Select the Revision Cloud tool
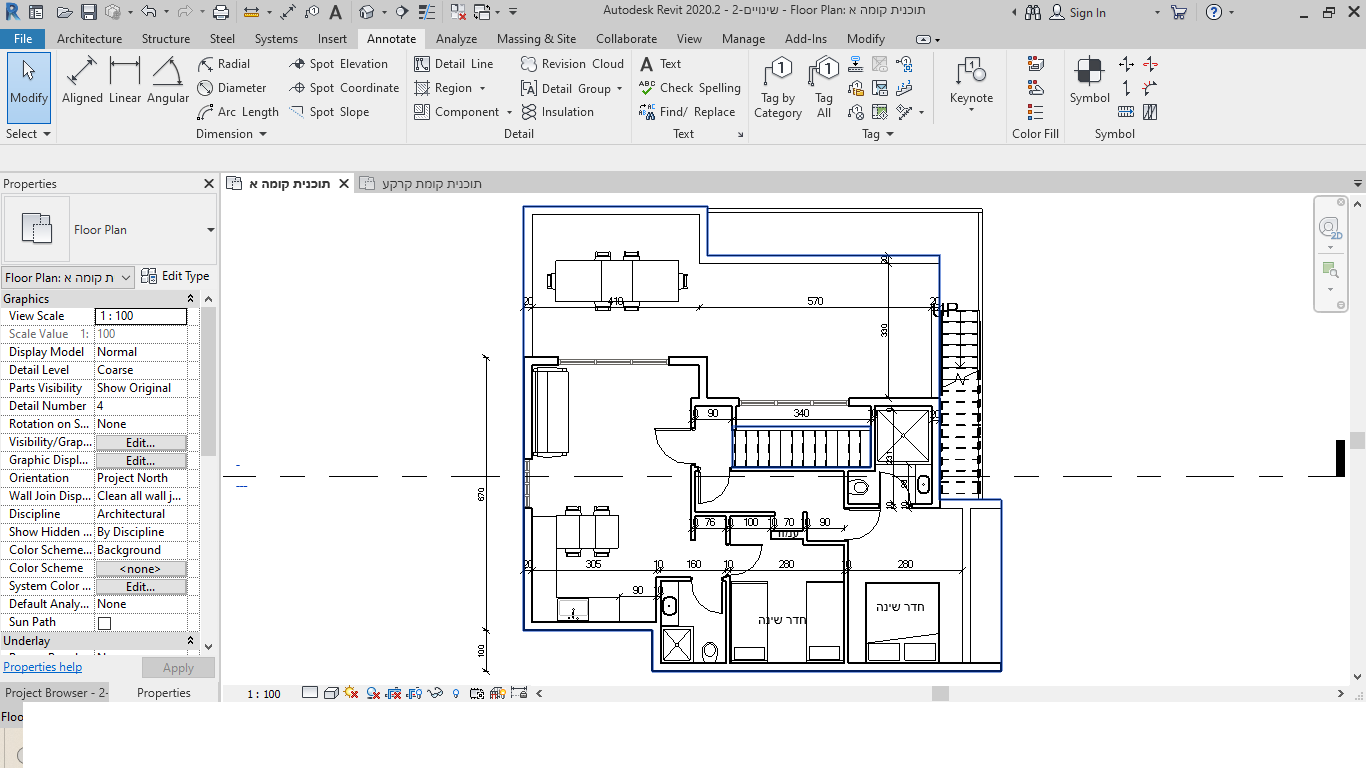This screenshot has height=768, width=1366. point(572,63)
